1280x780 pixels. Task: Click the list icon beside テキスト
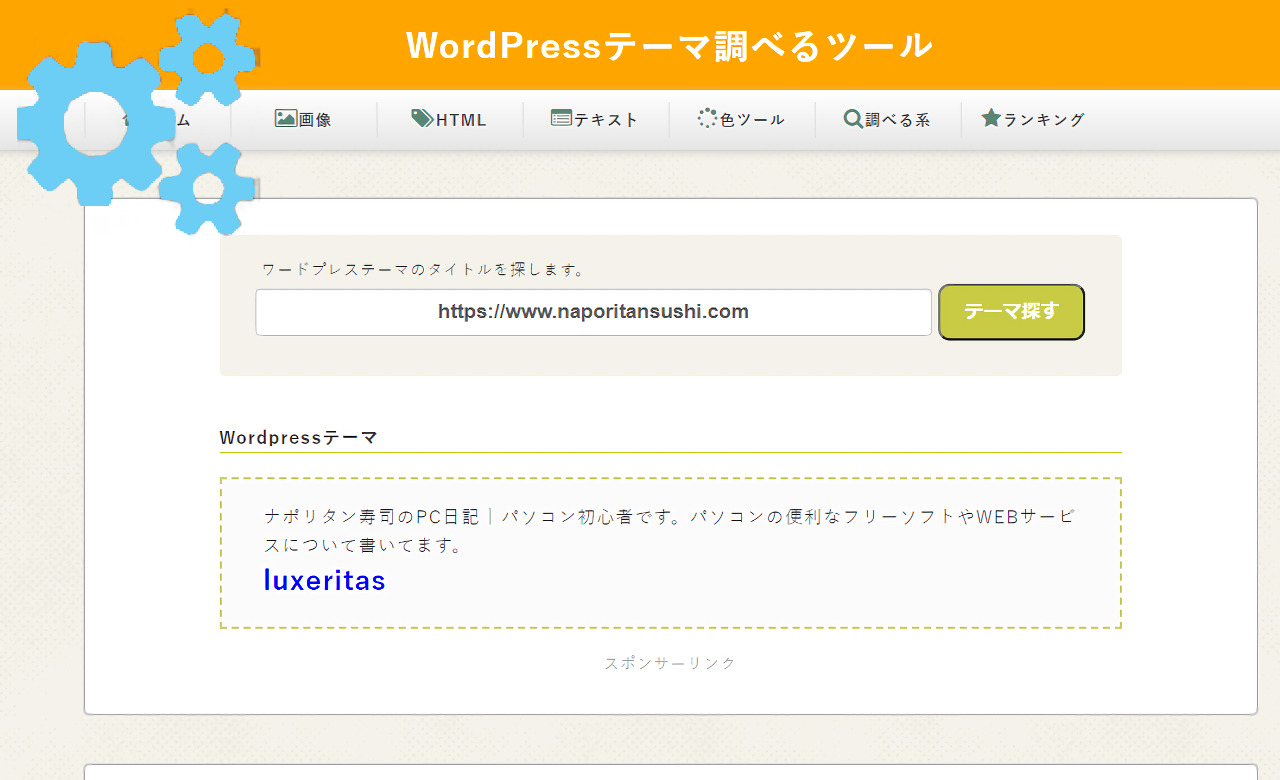(561, 119)
